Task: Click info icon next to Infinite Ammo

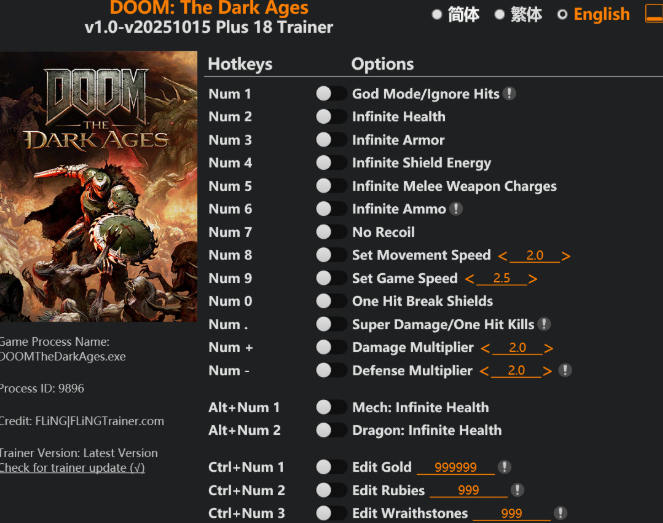Action: (456, 208)
